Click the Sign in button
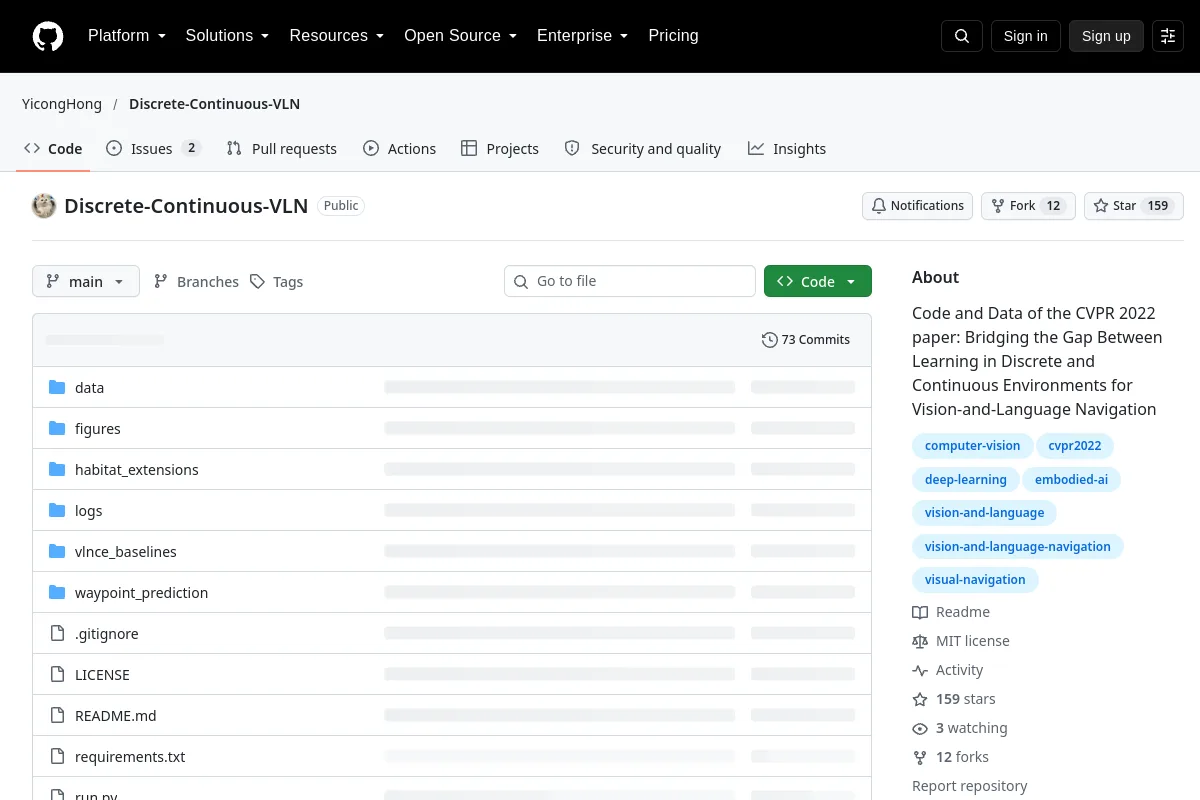Screen dimensions: 1200x800 click(1025, 36)
